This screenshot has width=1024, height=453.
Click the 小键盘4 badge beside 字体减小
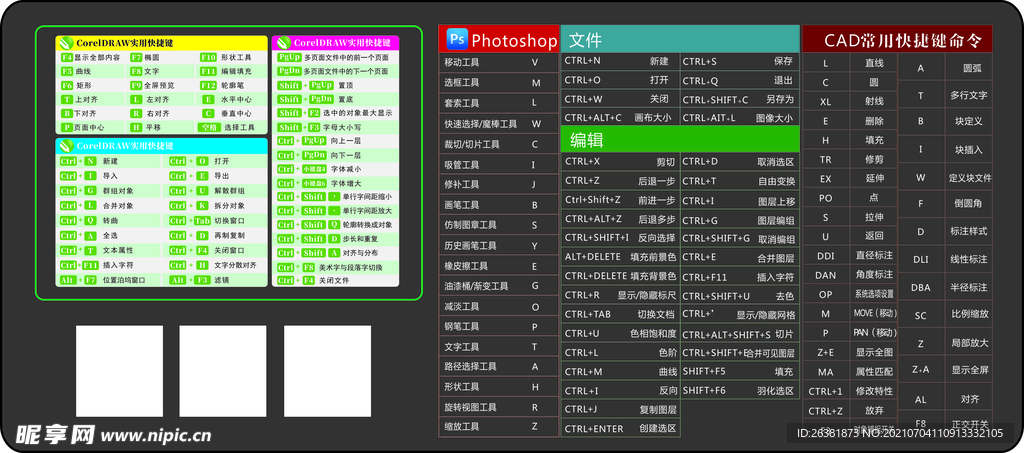[313, 169]
